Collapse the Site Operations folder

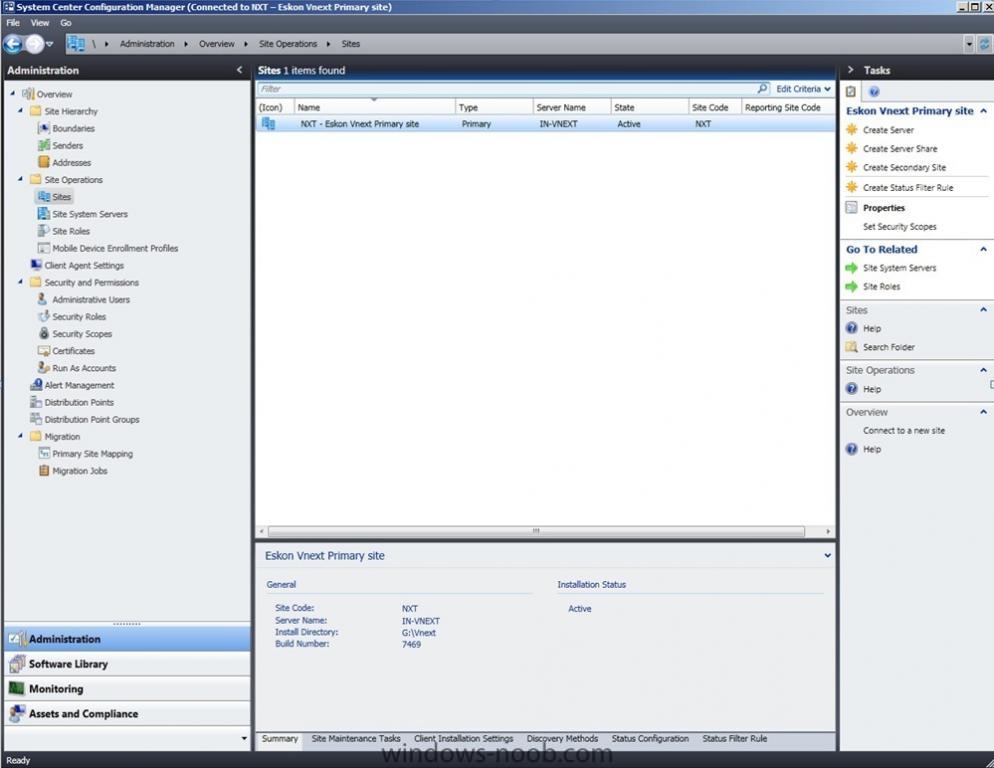point(20,179)
